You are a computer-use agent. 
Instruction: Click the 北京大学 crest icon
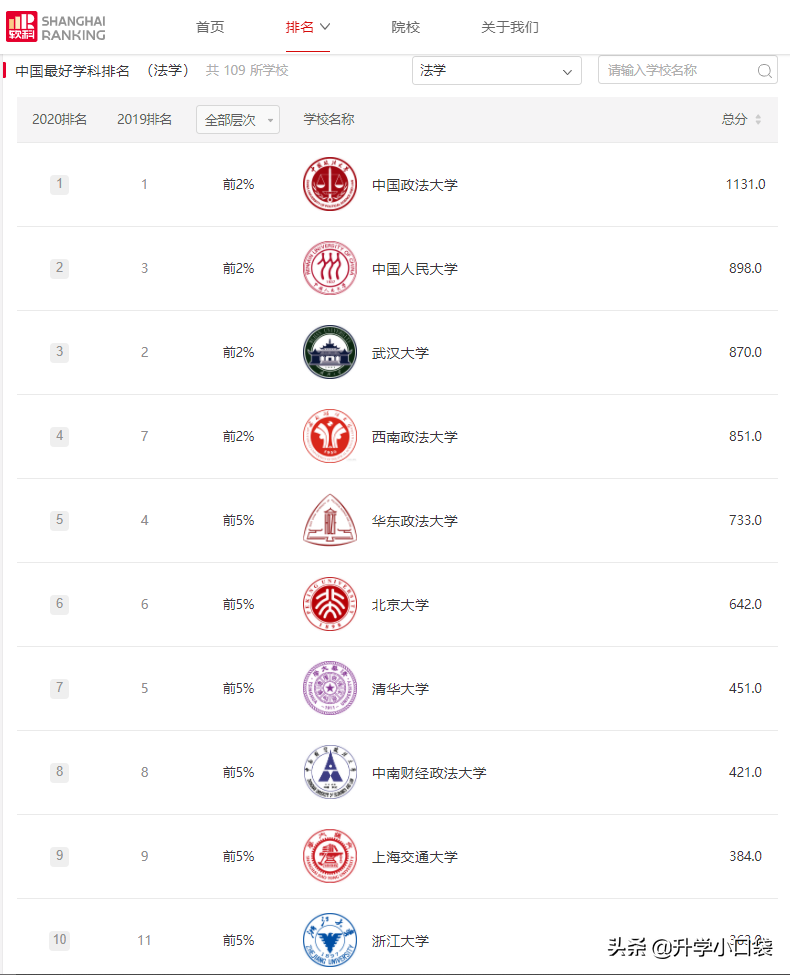(330, 604)
